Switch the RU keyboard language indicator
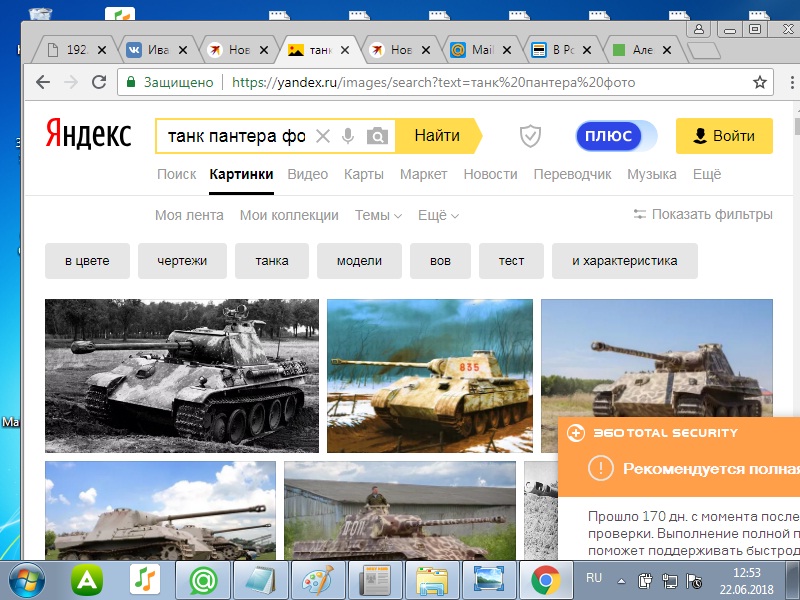800x600 pixels. point(594,578)
